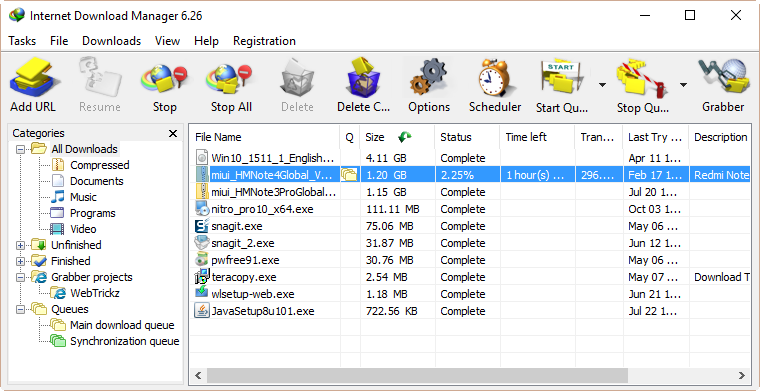Open the Downloads menu
This screenshot has width=760, height=391.
(x=111, y=41)
